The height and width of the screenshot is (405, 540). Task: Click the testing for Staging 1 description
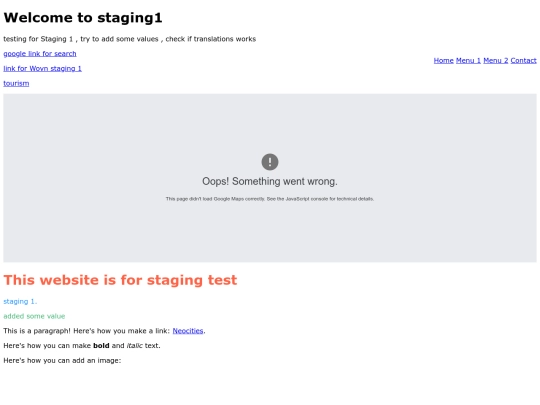(129, 39)
